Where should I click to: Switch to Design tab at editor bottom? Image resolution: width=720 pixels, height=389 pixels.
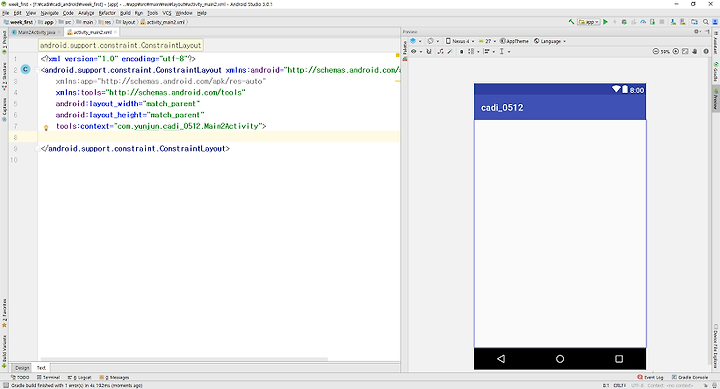22,368
